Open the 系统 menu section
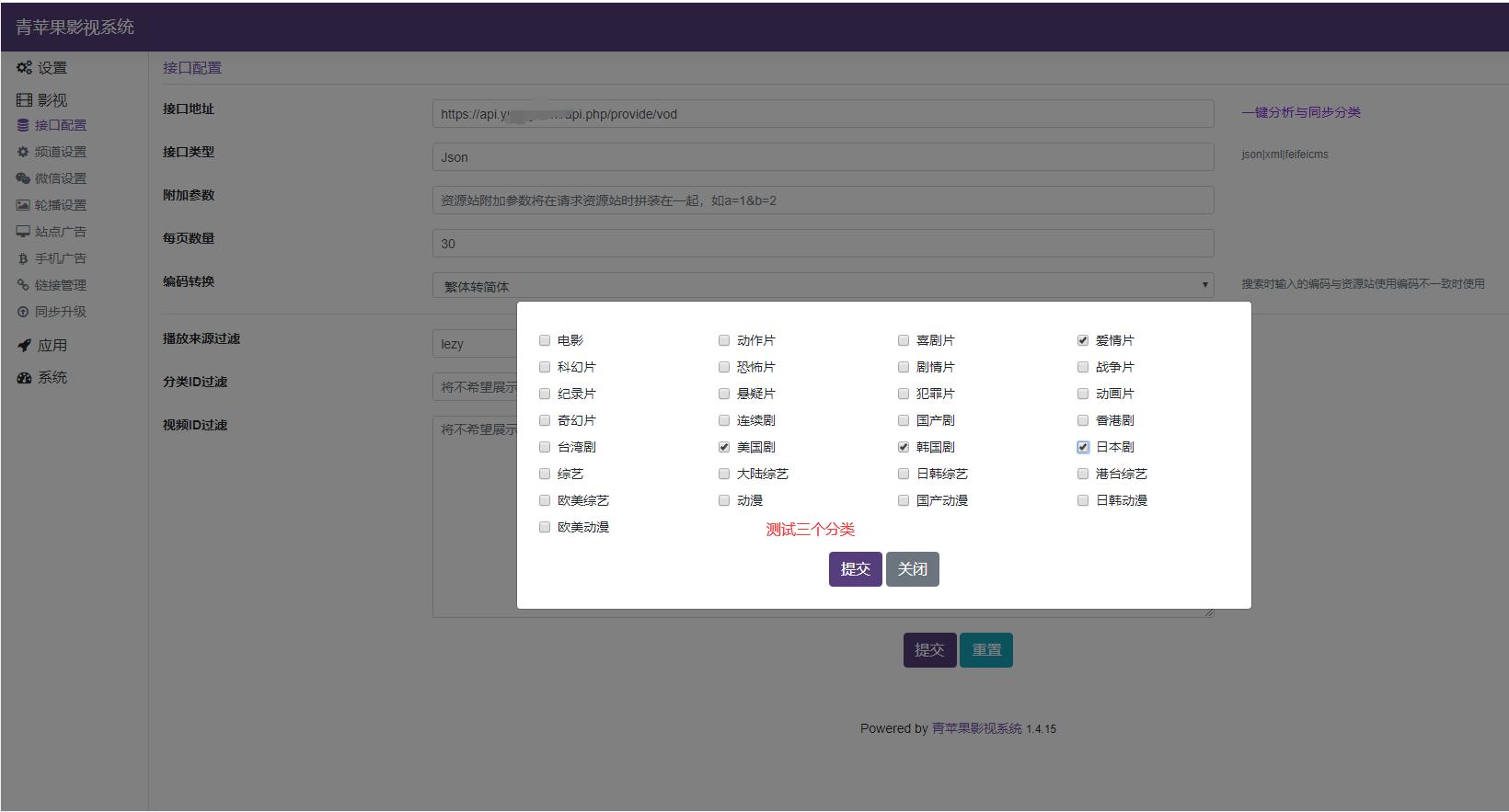This screenshot has width=1509, height=812. pyautogui.click(x=52, y=377)
